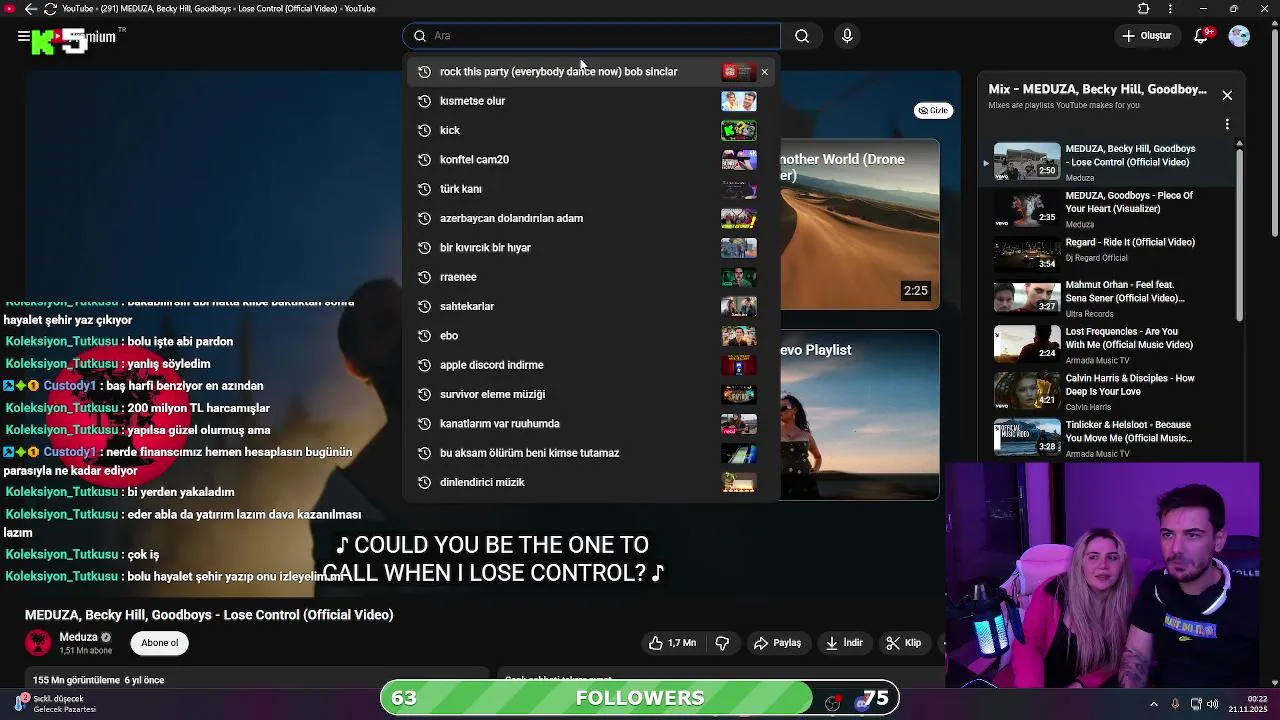The width and height of the screenshot is (1280, 720).
Task: Open the YouTube hamburger guide menu
Action: 23,36
